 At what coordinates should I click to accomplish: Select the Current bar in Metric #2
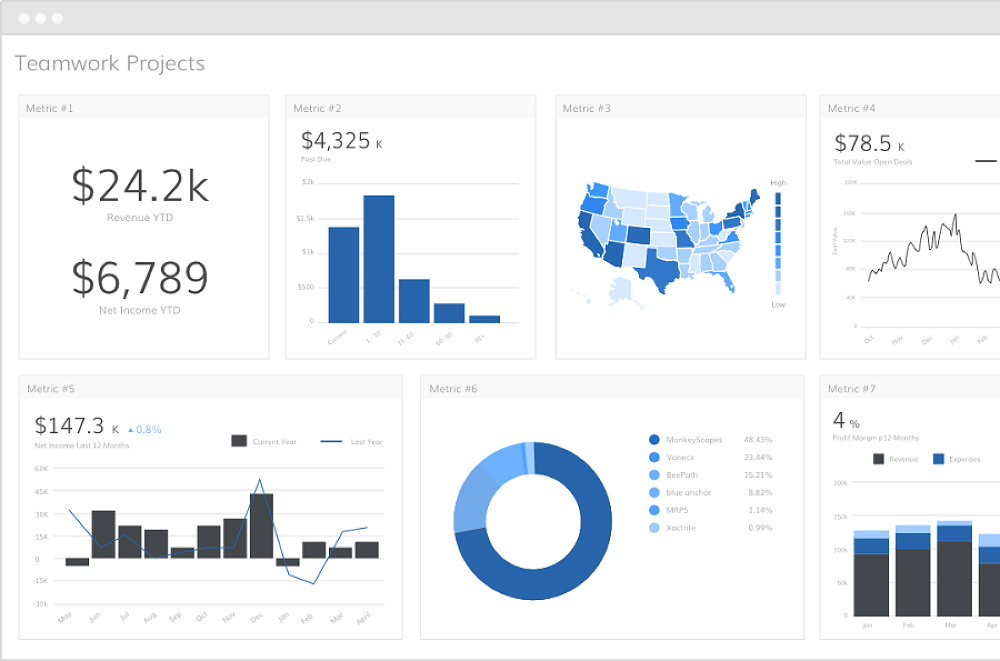pos(344,274)
